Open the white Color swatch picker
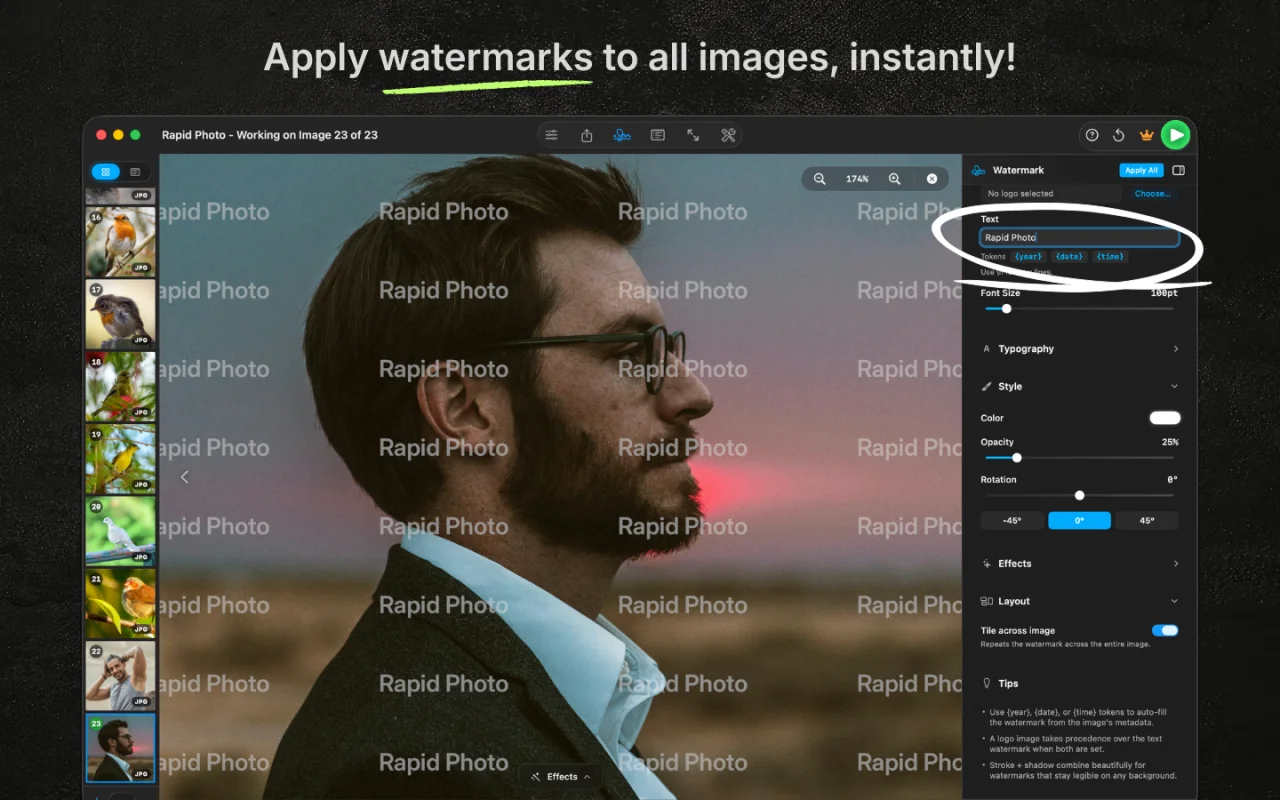Viewport: 1280px width, 800px height. click(1165, 418)
